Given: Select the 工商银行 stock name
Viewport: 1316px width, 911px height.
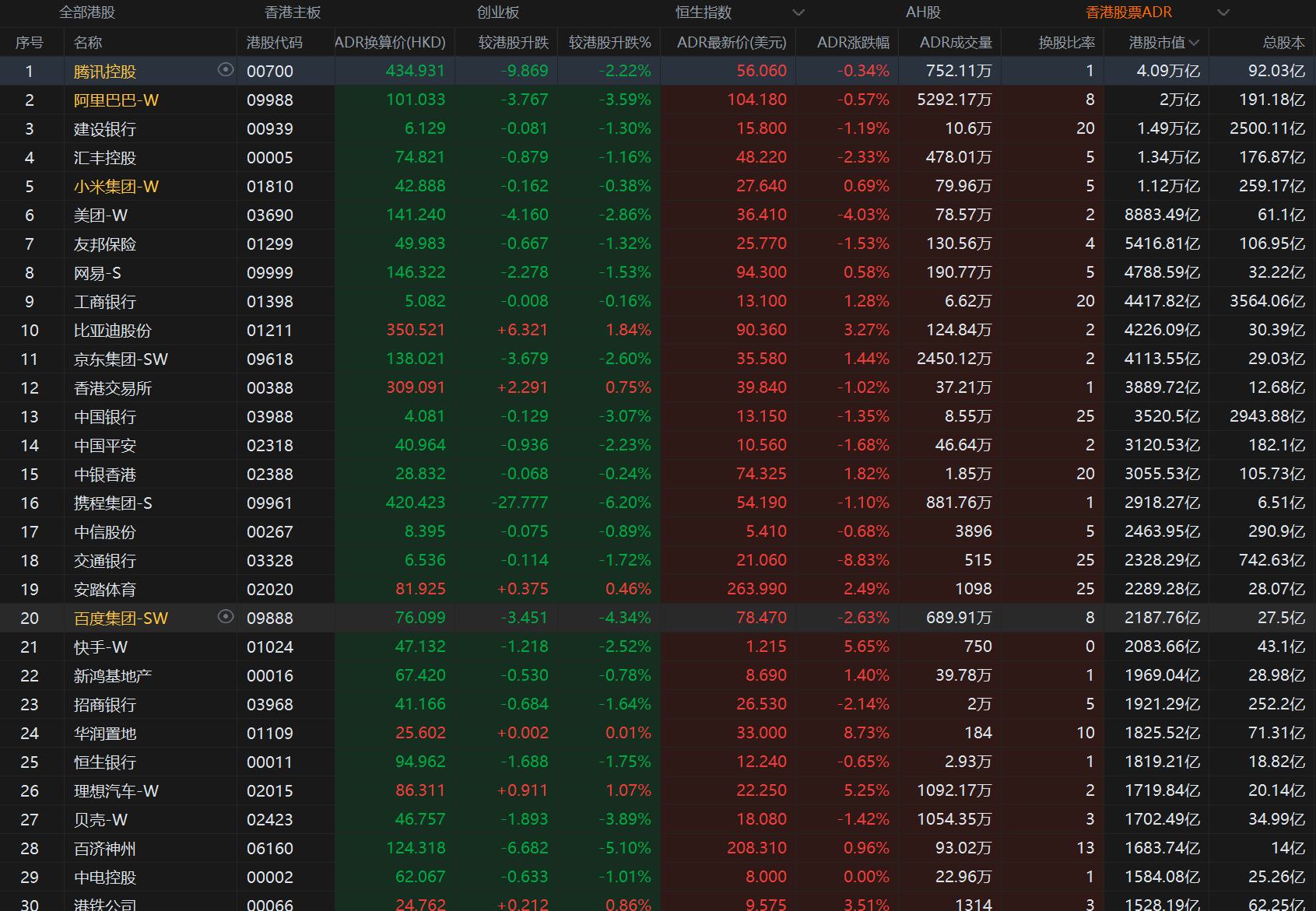Looking at the screenshot, I should pos(105,301).
